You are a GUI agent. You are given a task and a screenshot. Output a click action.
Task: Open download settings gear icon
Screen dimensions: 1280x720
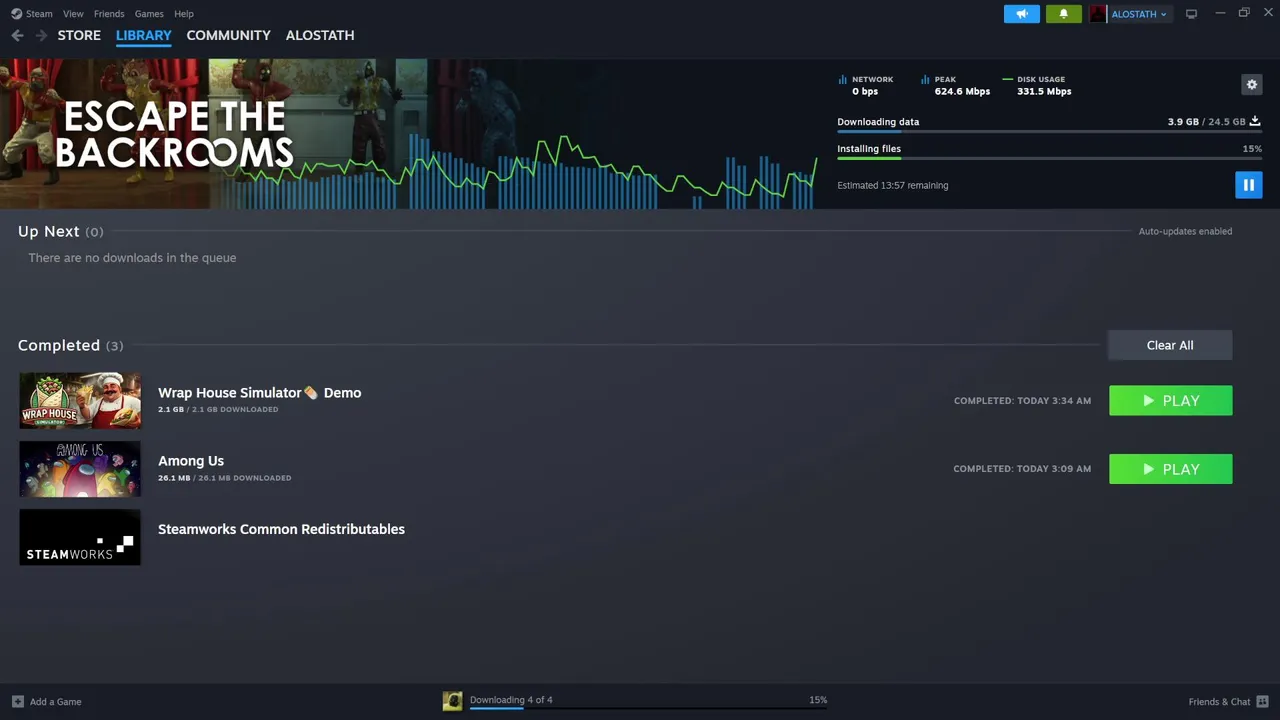click(x=1252, y=85)
